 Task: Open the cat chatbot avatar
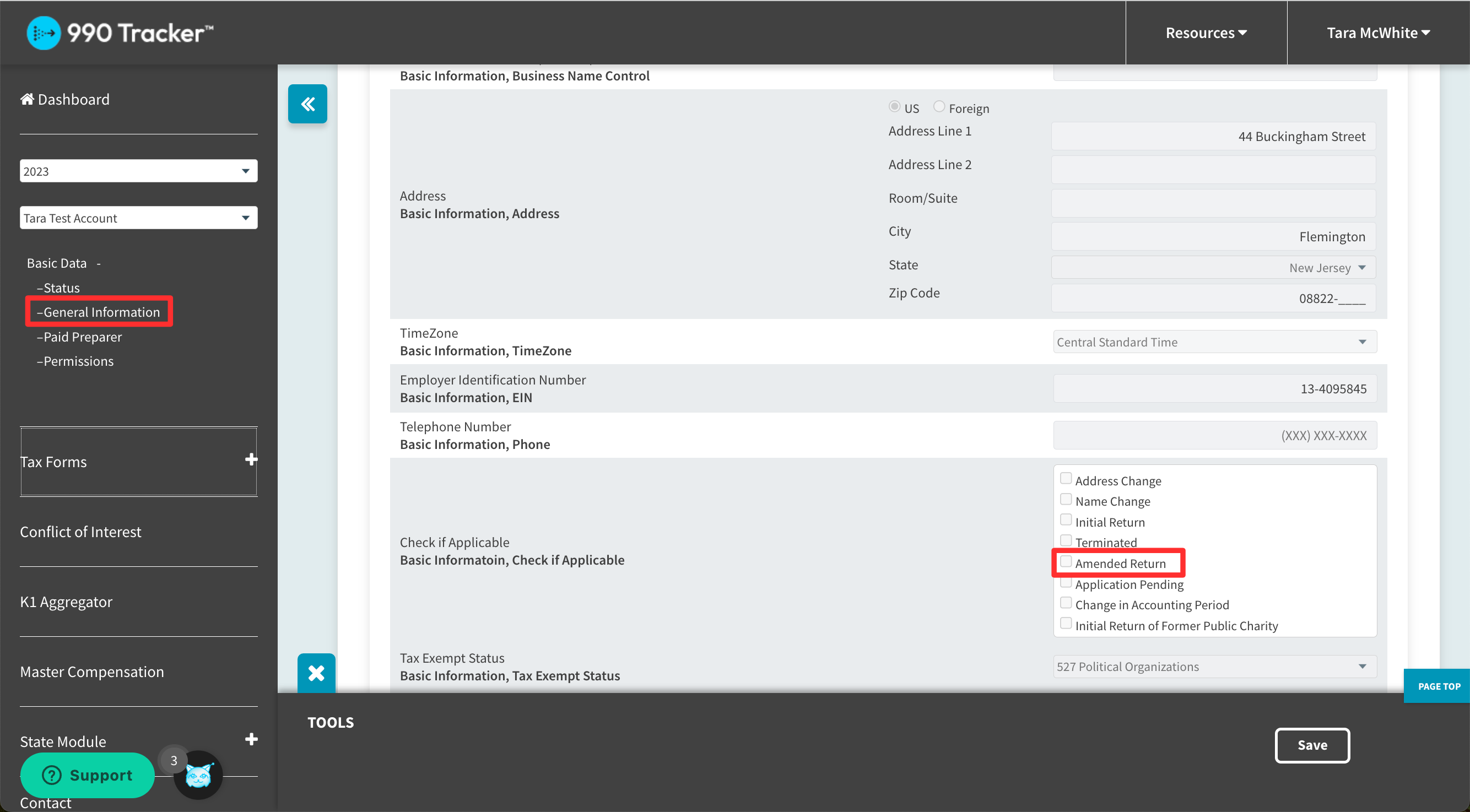point(198,775)
